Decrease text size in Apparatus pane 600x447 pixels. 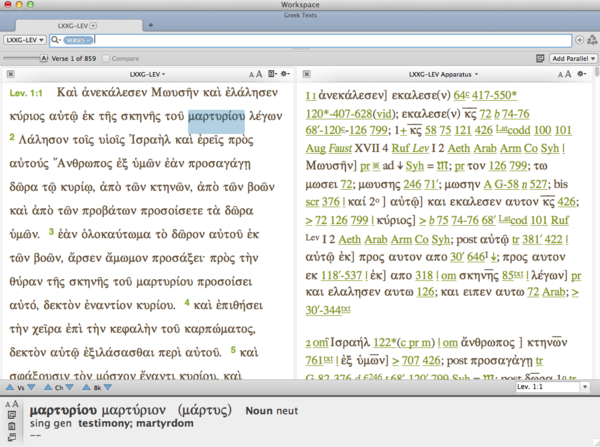(x=560, y=75)
